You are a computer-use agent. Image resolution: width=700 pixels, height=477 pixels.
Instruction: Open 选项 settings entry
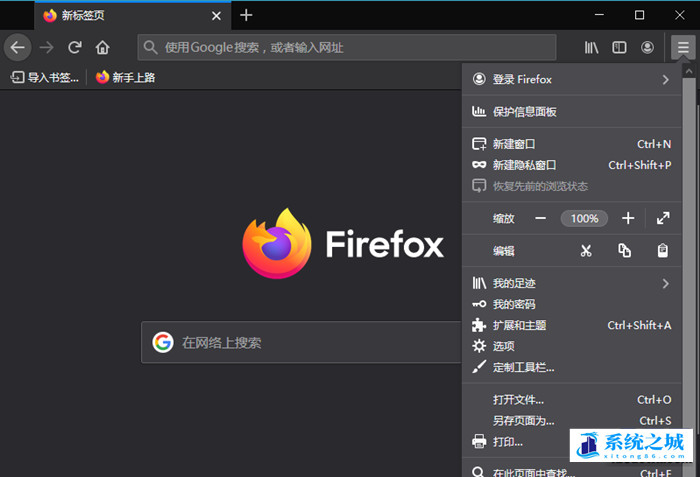[571, 346]
